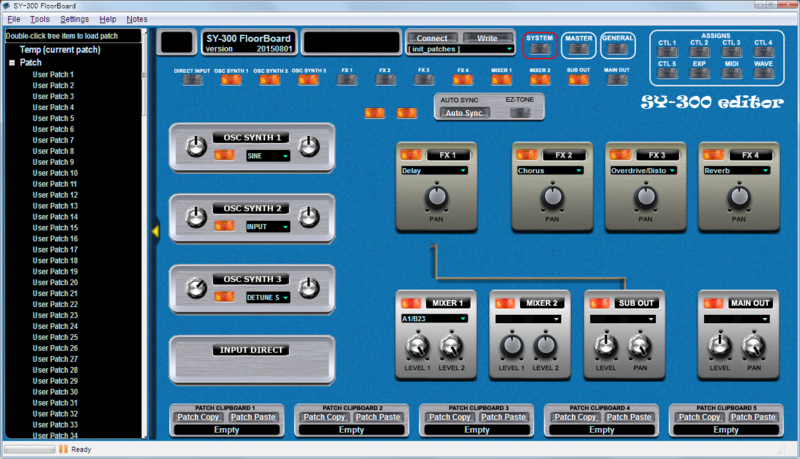
Task: Toggle the MIXER 1 panel switch
Action: click(x=411, y=303)
